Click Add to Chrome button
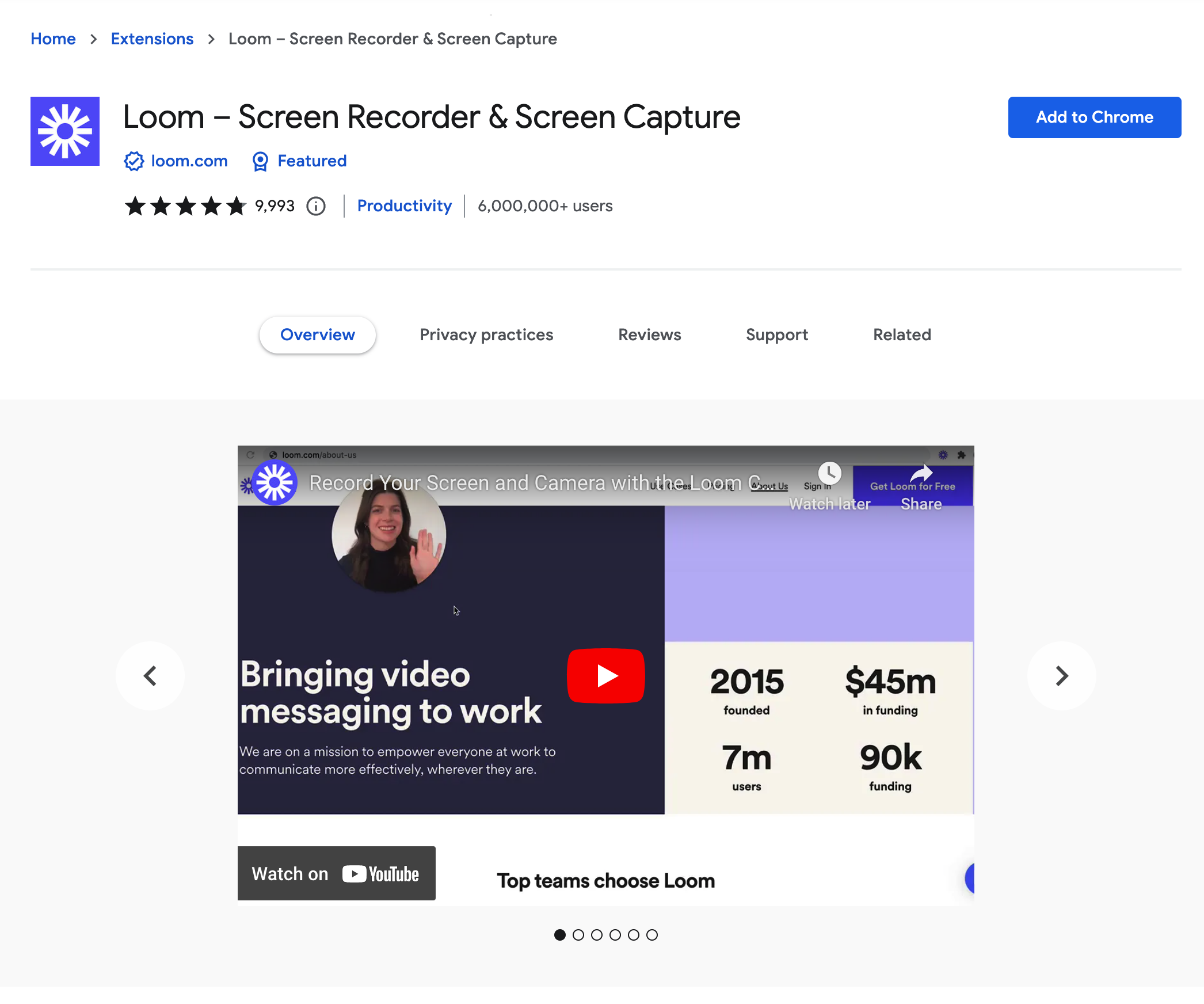1204x1004 pixels. click(1094, 117)
